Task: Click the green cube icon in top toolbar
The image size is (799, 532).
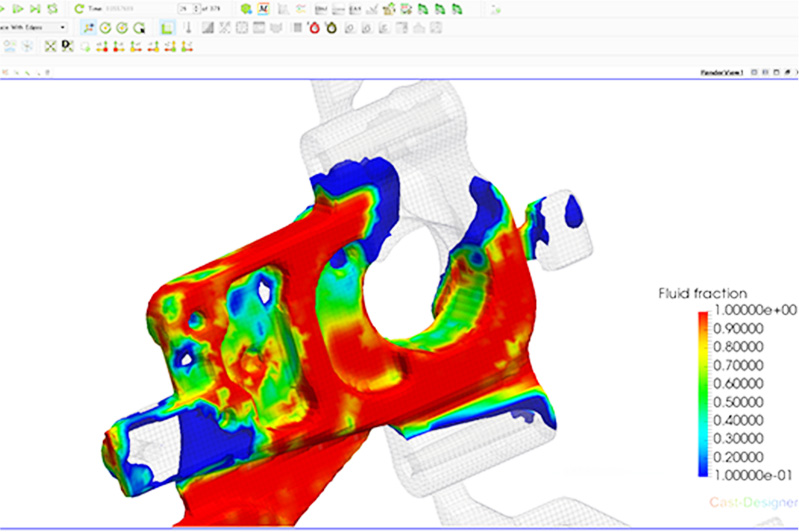Action: (x=246, y=8)
